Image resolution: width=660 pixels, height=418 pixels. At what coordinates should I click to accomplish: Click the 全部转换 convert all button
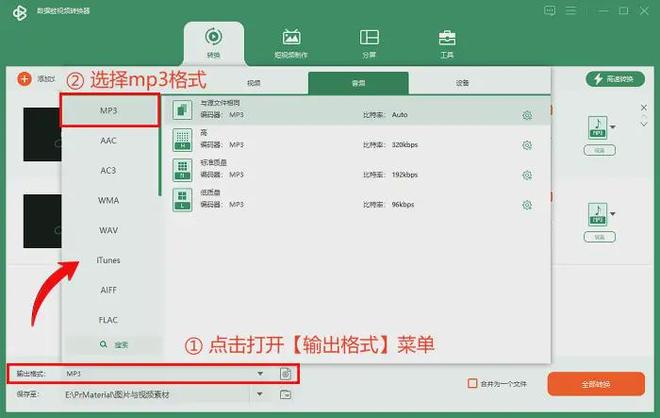coord(596,384)
